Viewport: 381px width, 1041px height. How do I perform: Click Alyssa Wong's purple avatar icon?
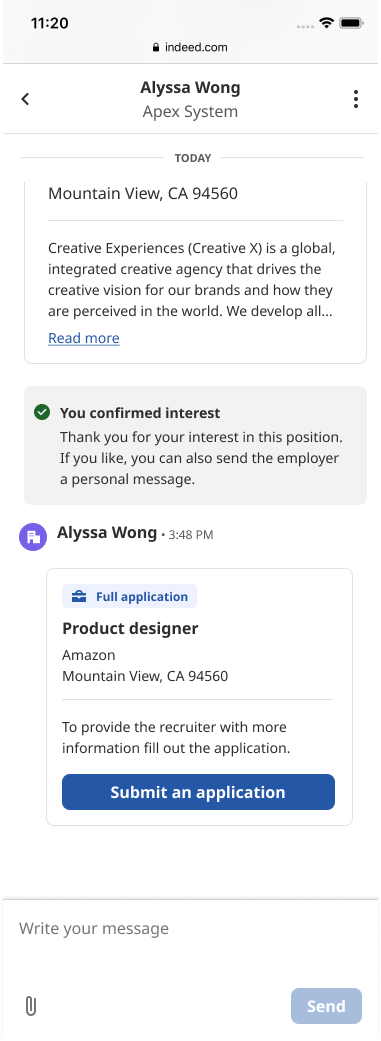coord(33,536)
